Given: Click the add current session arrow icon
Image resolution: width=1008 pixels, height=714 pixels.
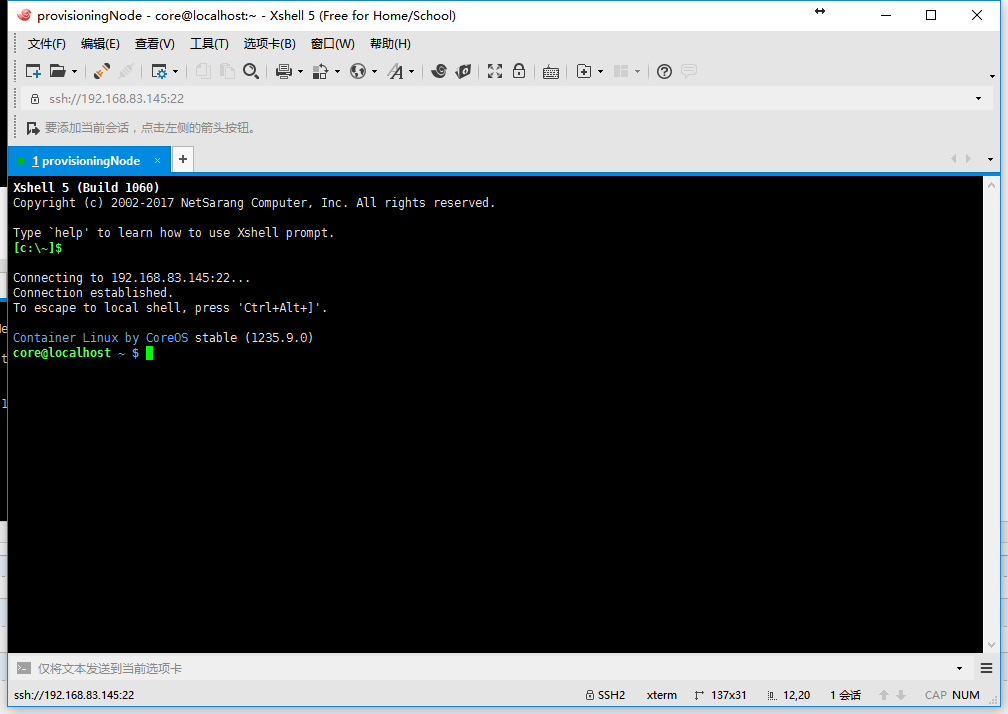Looking at the screenshot, I should [x=33, y=128].
